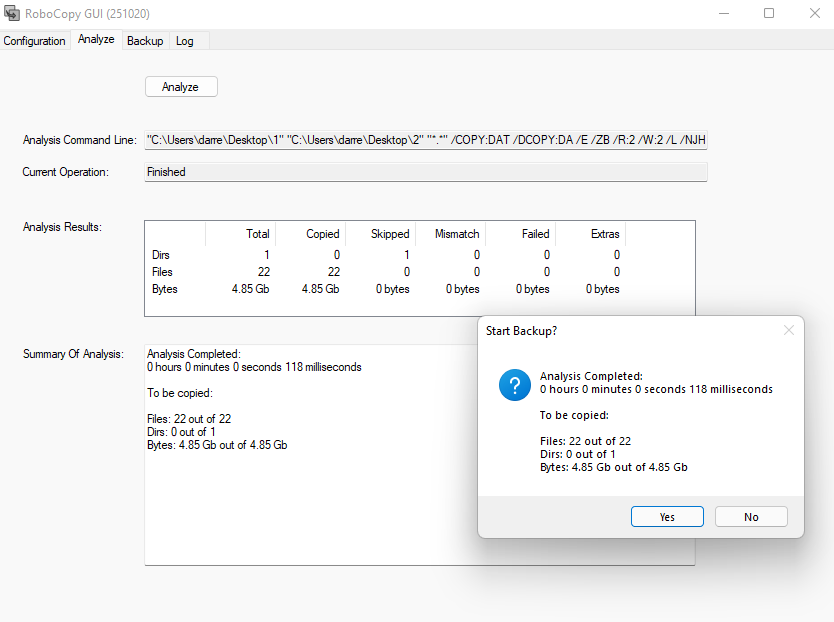
Task: Confirm backup with the Yes button
Action: [x=666, y=516]
